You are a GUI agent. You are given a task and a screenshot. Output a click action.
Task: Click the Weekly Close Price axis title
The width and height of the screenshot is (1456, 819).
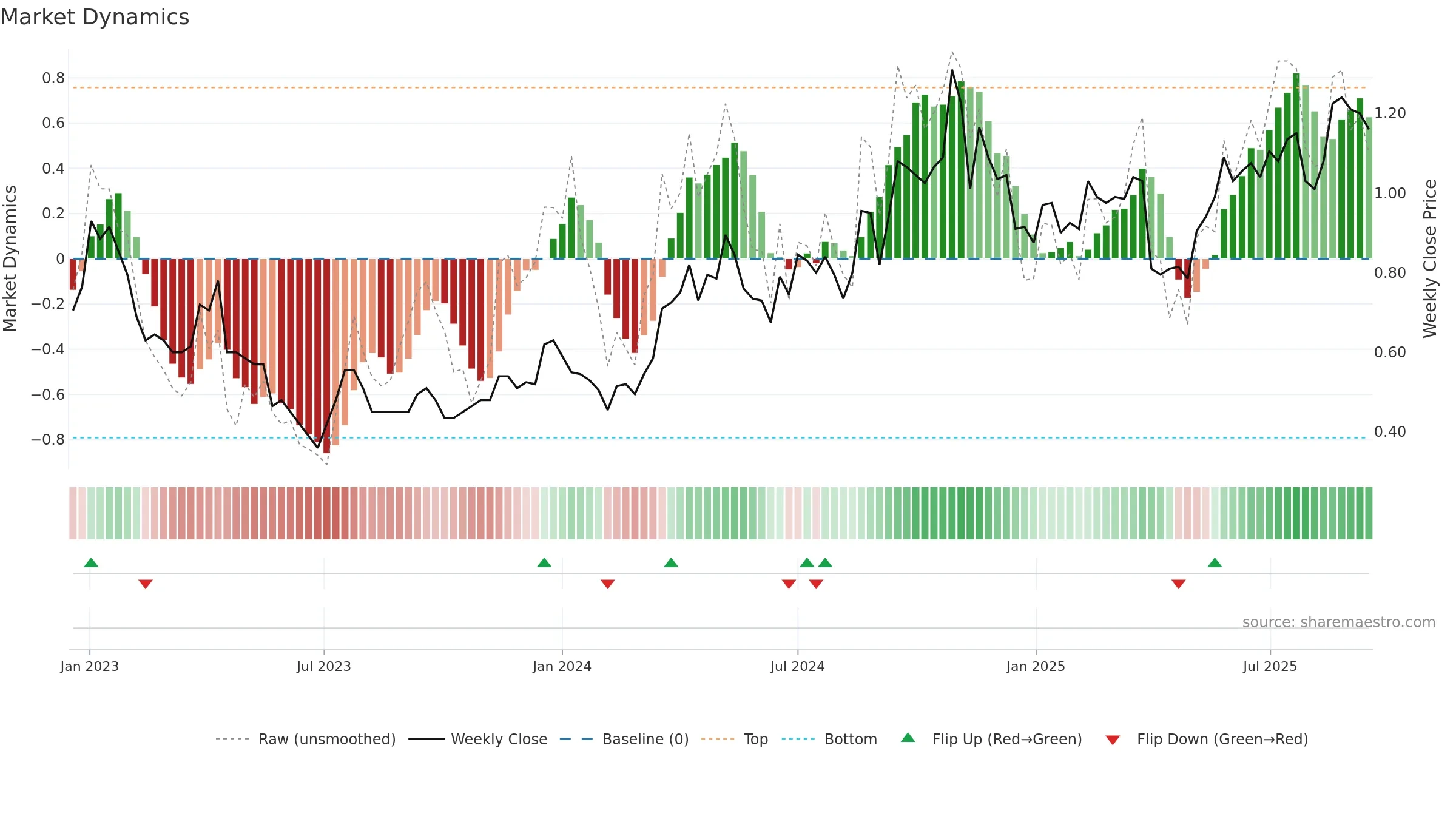point(1431,258)
